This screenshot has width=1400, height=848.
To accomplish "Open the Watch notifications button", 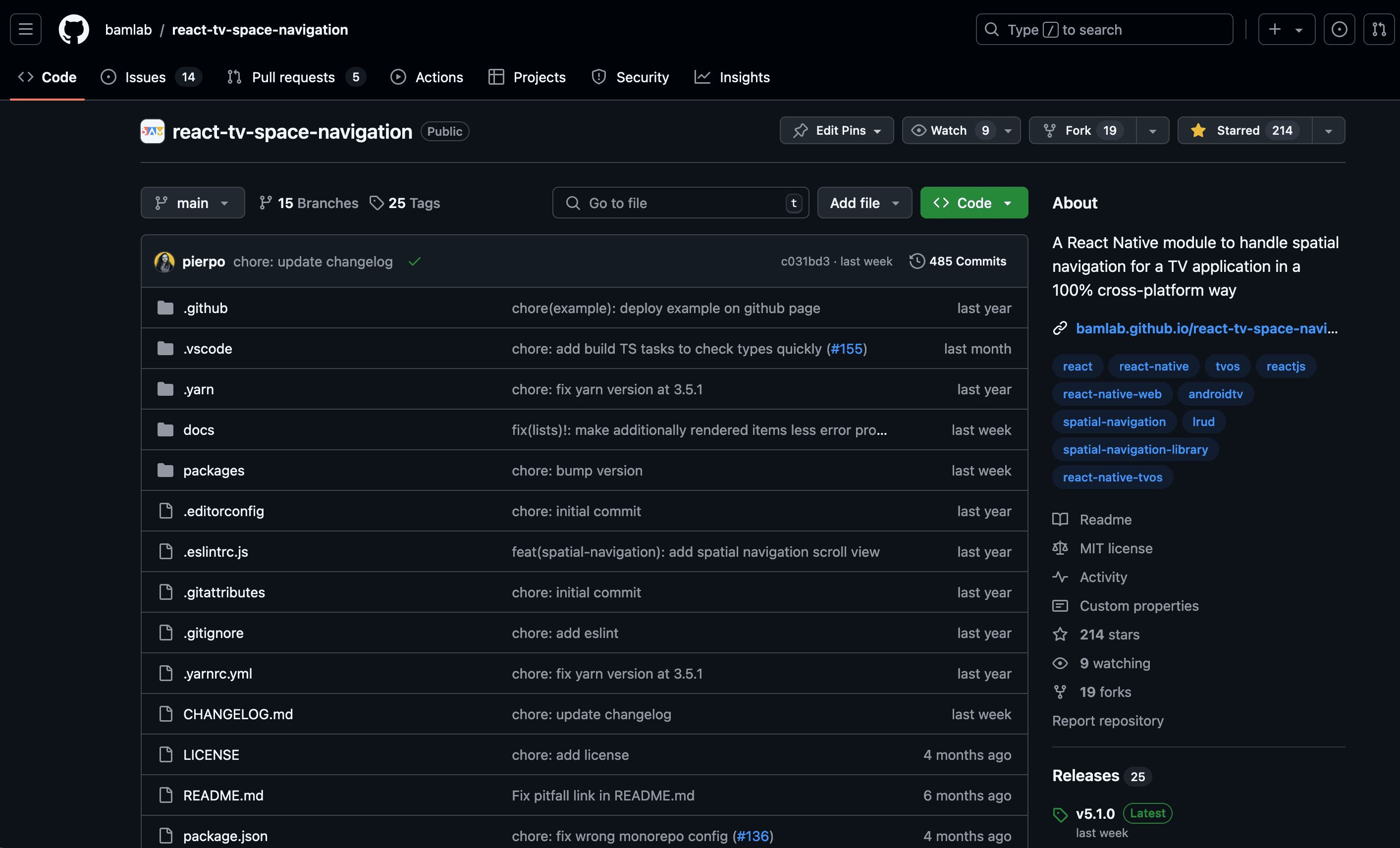I will click(962, 131).
